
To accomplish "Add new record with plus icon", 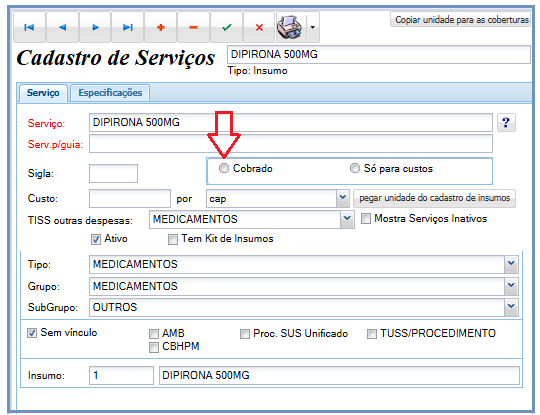I will coord(160,27).
